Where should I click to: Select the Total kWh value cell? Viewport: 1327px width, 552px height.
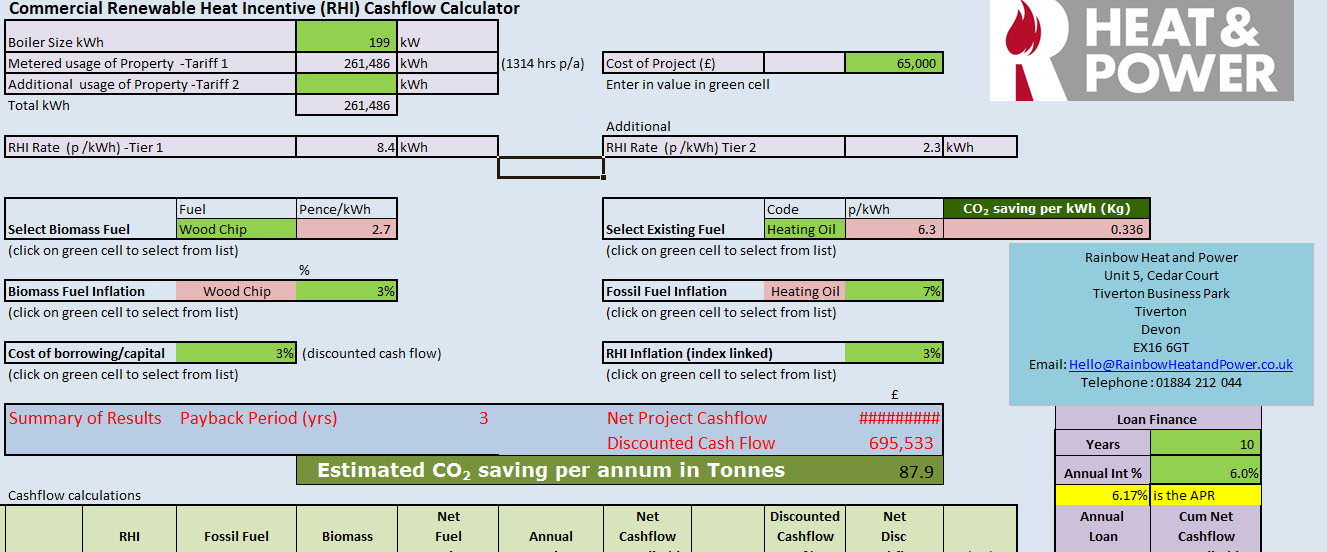click(346, 106)
